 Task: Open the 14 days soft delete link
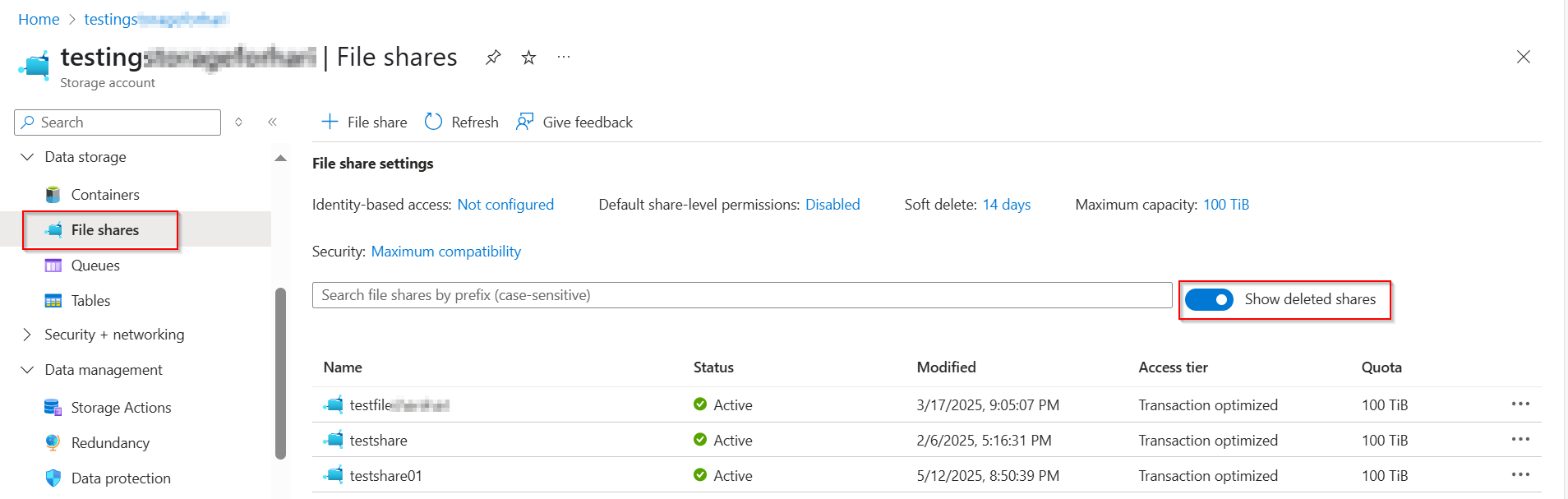(x=1007, y=205)
